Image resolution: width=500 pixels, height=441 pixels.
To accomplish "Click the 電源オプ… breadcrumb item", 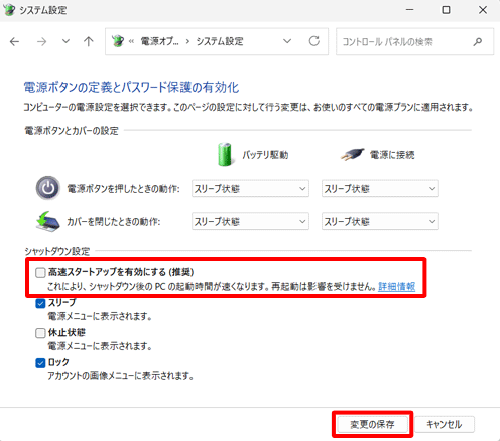I will (159, 41).
